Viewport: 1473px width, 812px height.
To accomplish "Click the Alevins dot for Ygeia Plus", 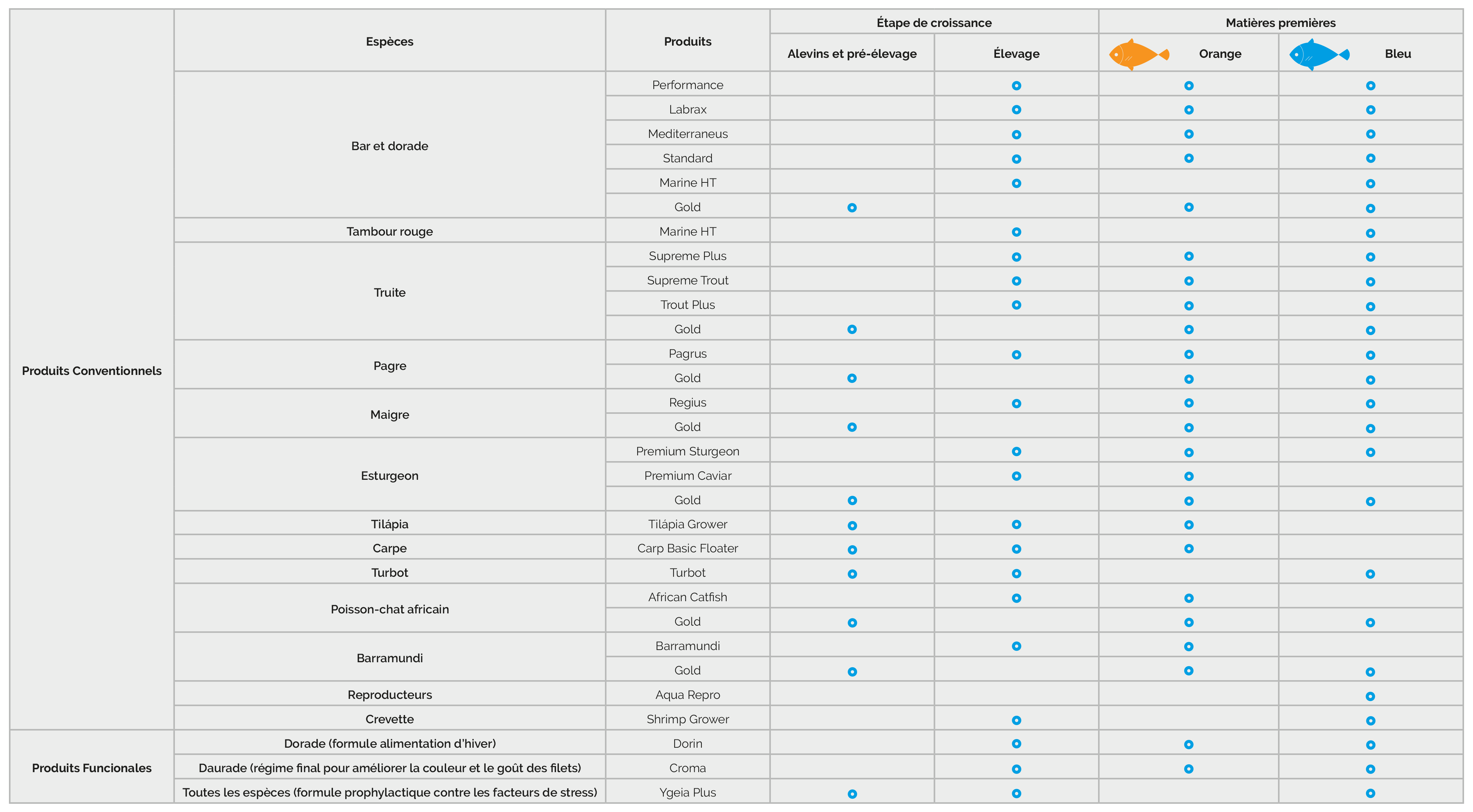I will click(x=852, y=794).
